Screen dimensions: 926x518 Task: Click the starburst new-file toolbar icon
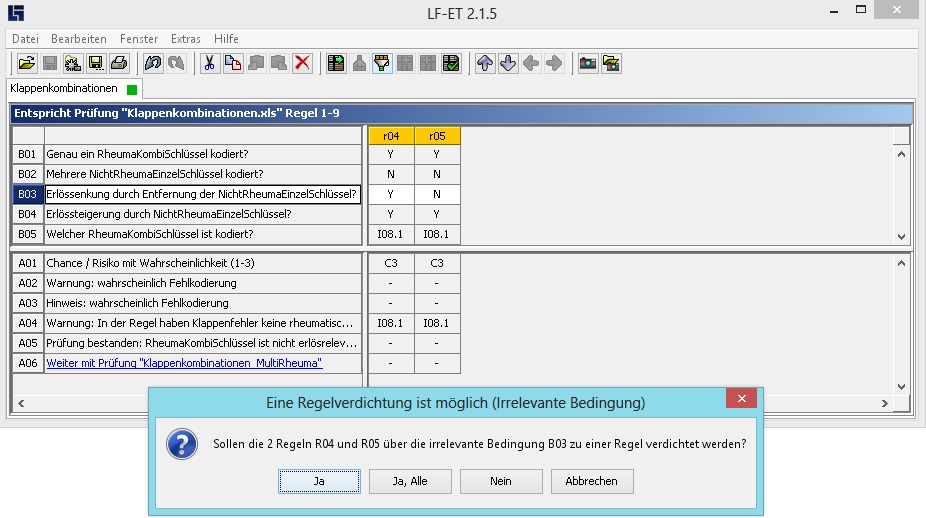(73, 63)
